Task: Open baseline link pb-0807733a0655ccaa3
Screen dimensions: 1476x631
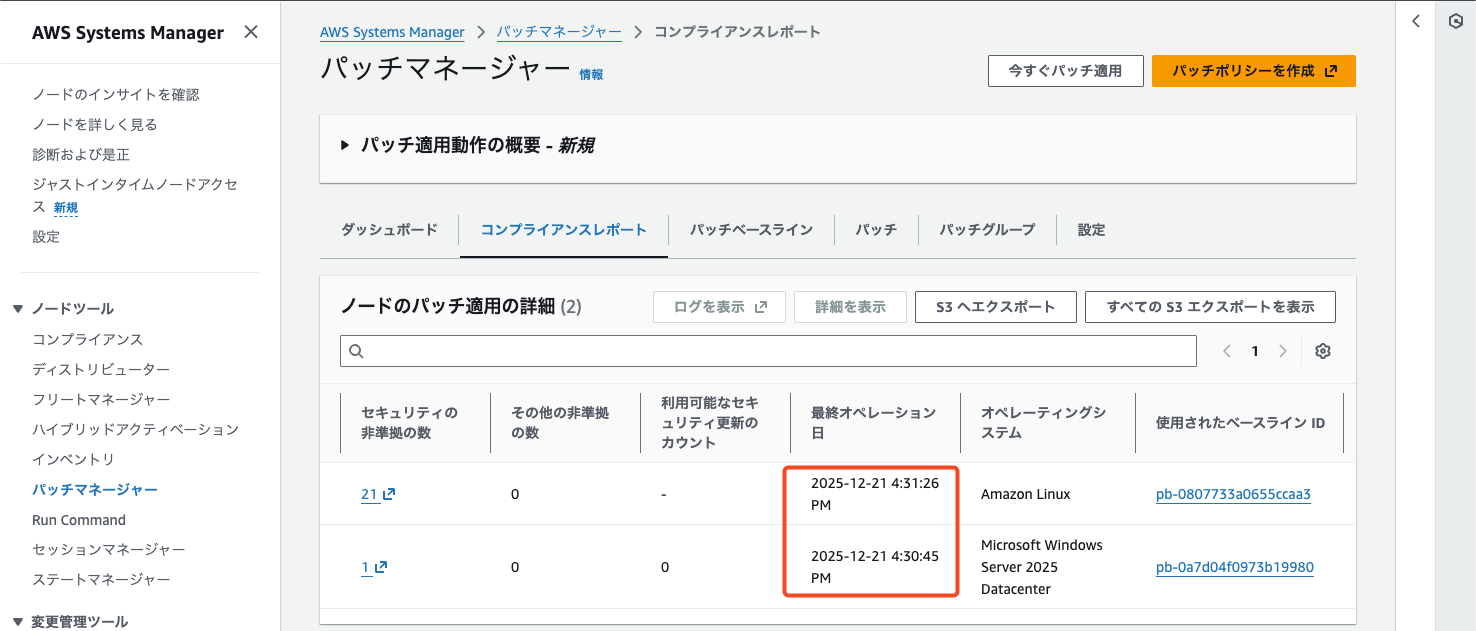Action: pyautogui.click(x=1233, y=494)
